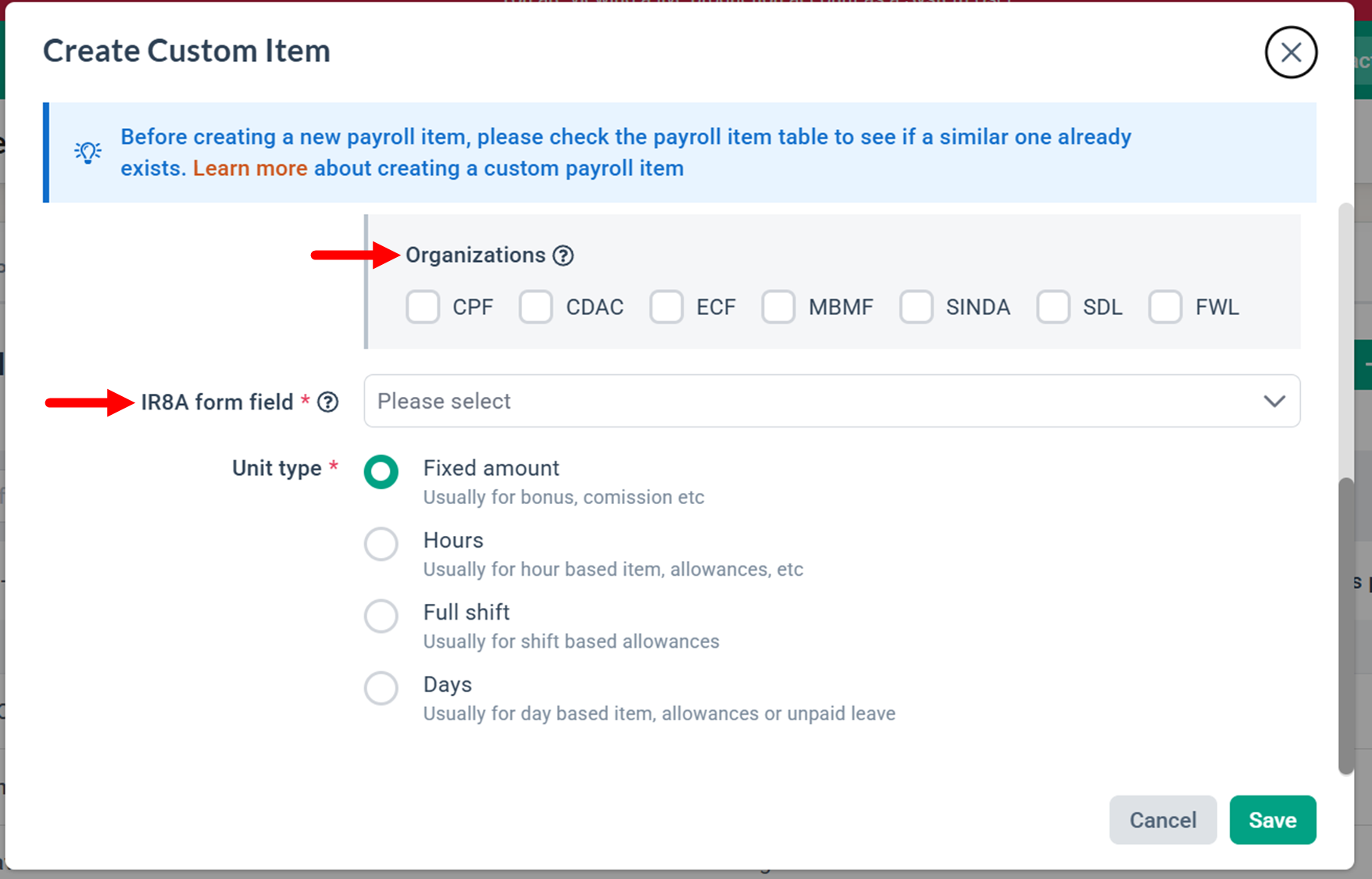1372x879 pixels.
Task: Check the FWL checkbox
Action: tap(1165, 307)
